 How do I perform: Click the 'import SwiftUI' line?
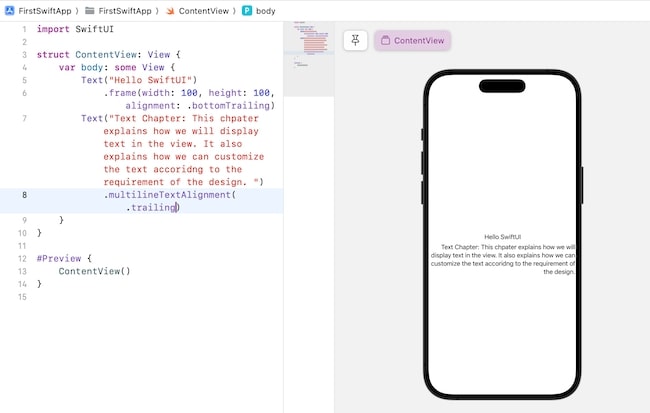(75, 29)
